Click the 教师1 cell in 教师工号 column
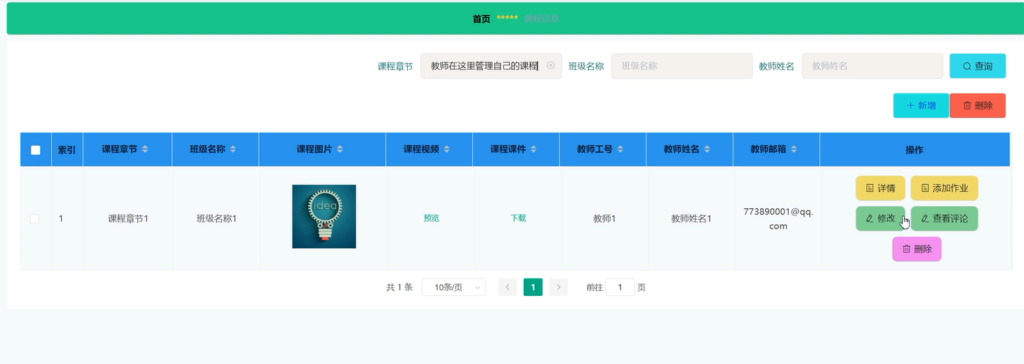Image resolution: width=1024 pixels, height=364 pixels. [605, 219]
